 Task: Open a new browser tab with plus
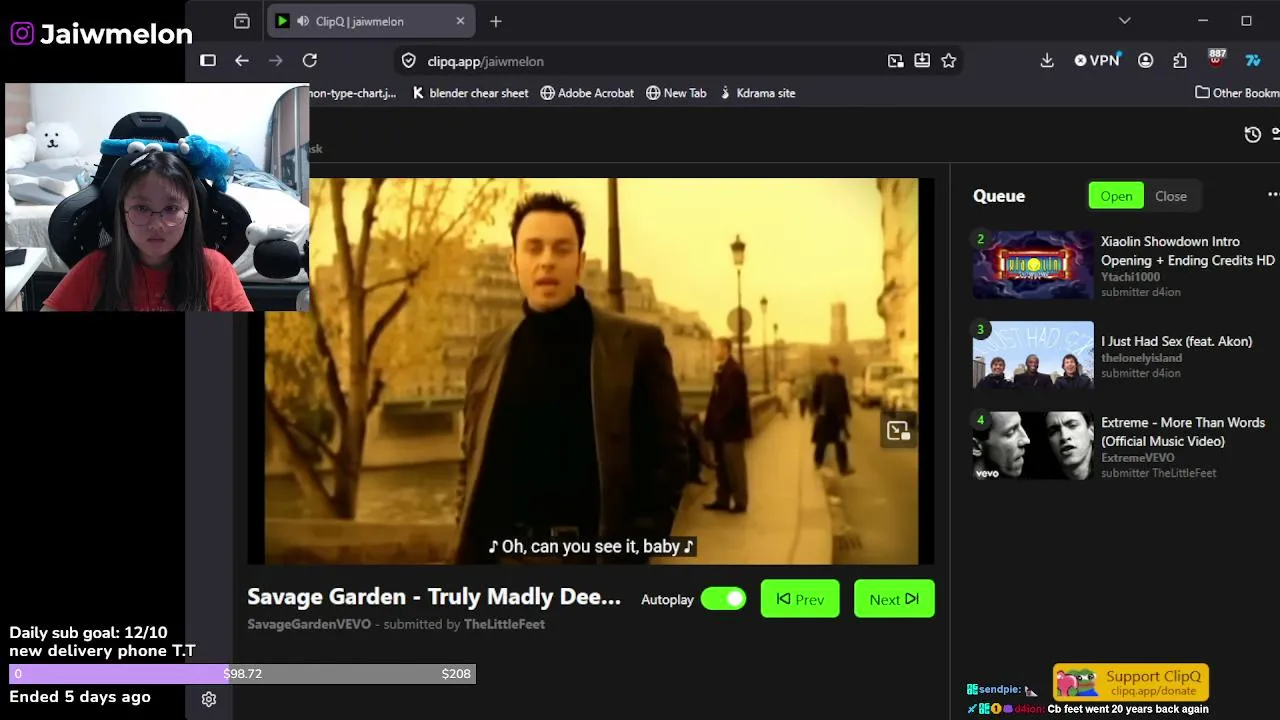pos(496,21)
